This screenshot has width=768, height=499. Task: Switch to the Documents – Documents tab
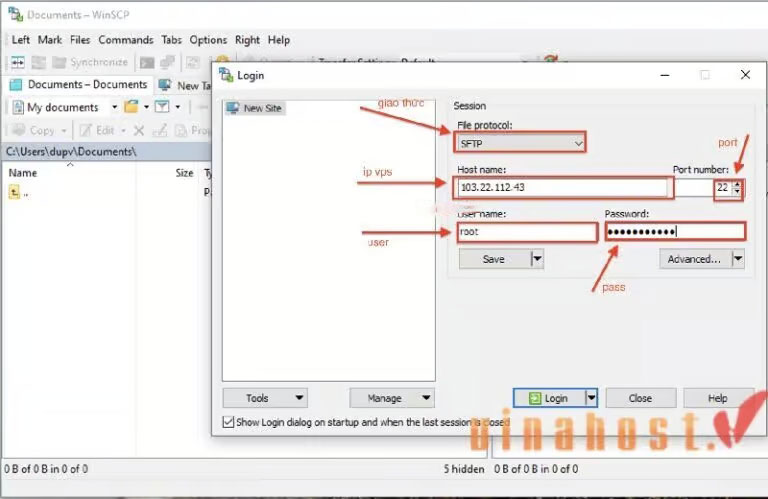point(79,85)
